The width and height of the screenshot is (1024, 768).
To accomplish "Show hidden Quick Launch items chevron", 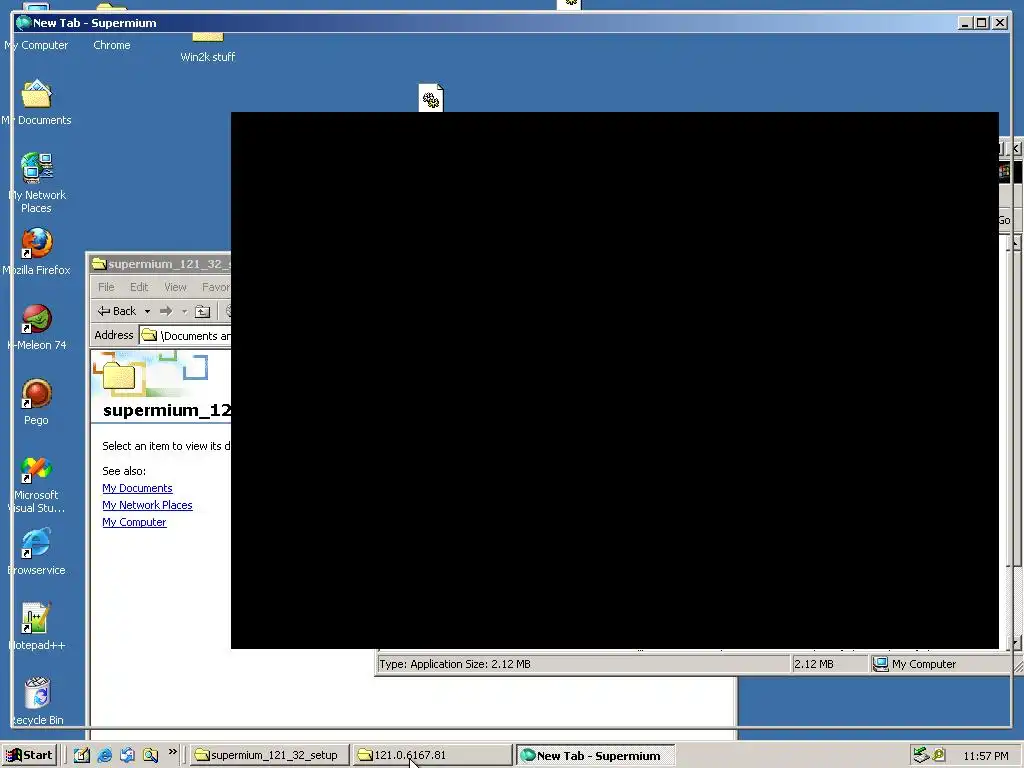I will pyautogui.click(x=172, y=752).
